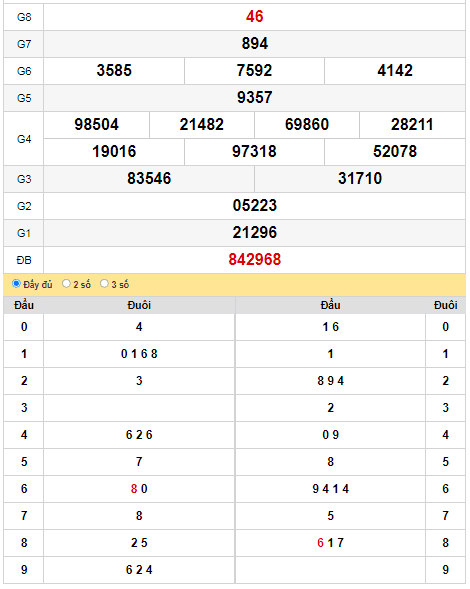Click the G6 number 4142

click(395, 71)
